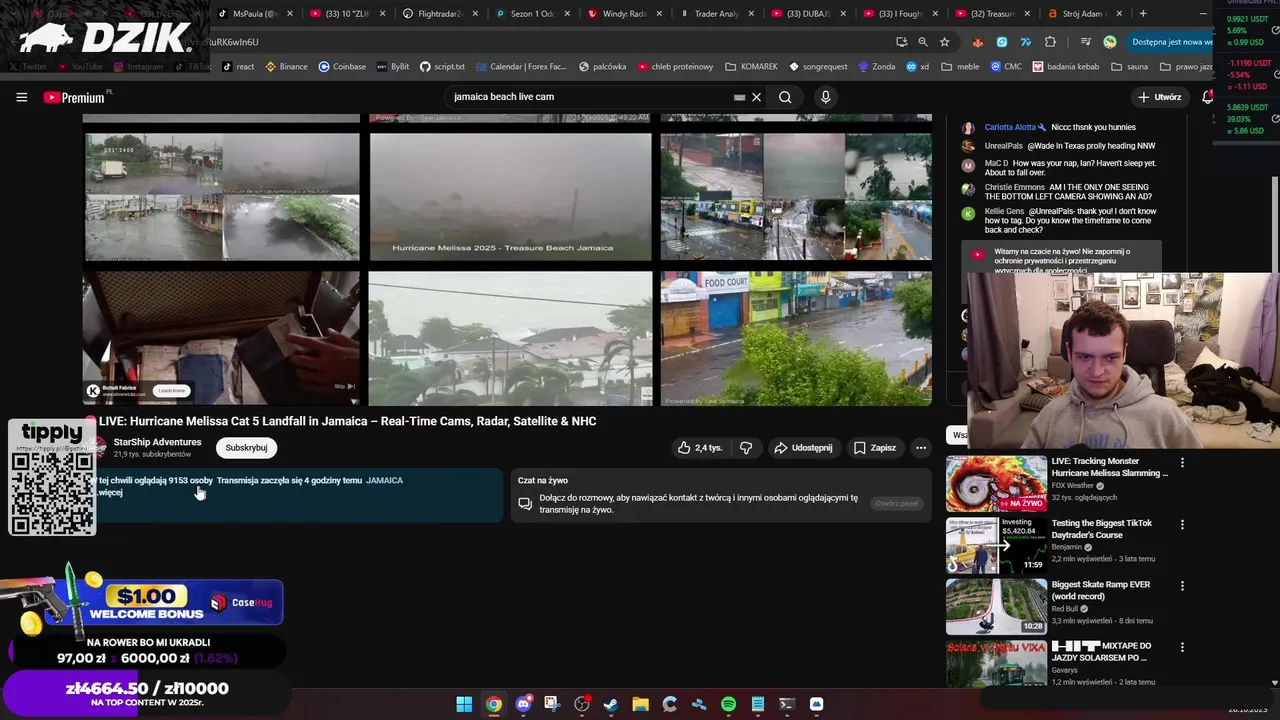The image size is (1280, 720).
Task: Open OBS Studio from the taskbar
Action: pos(582,704)
